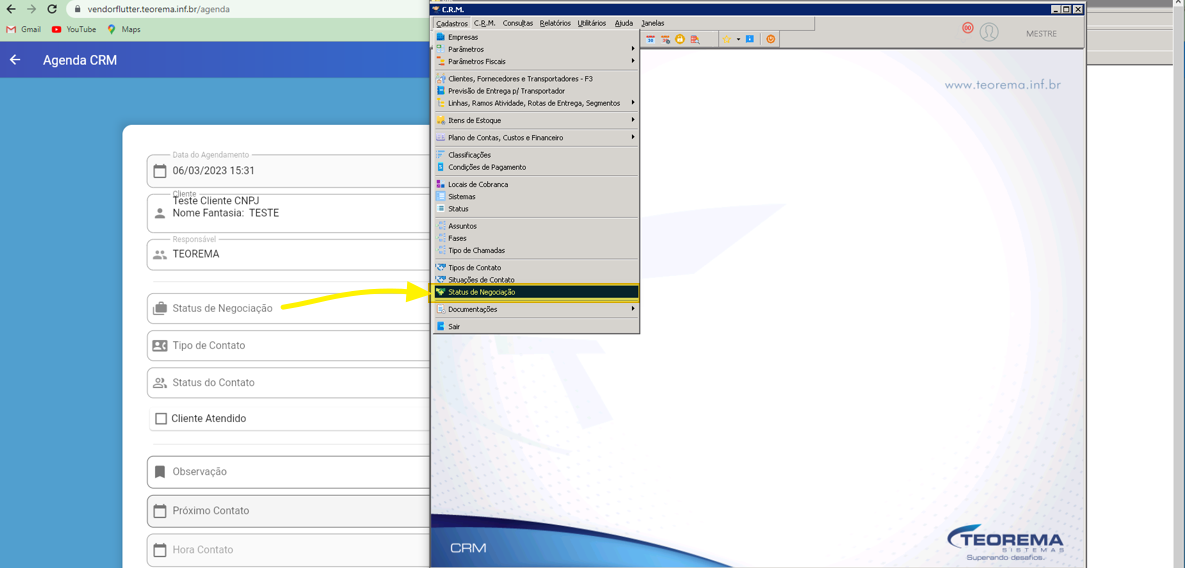Click the Responsável field showing TEOREMA
The width and height of the screenshot is (1185, 569).
(x=289, y=255)
